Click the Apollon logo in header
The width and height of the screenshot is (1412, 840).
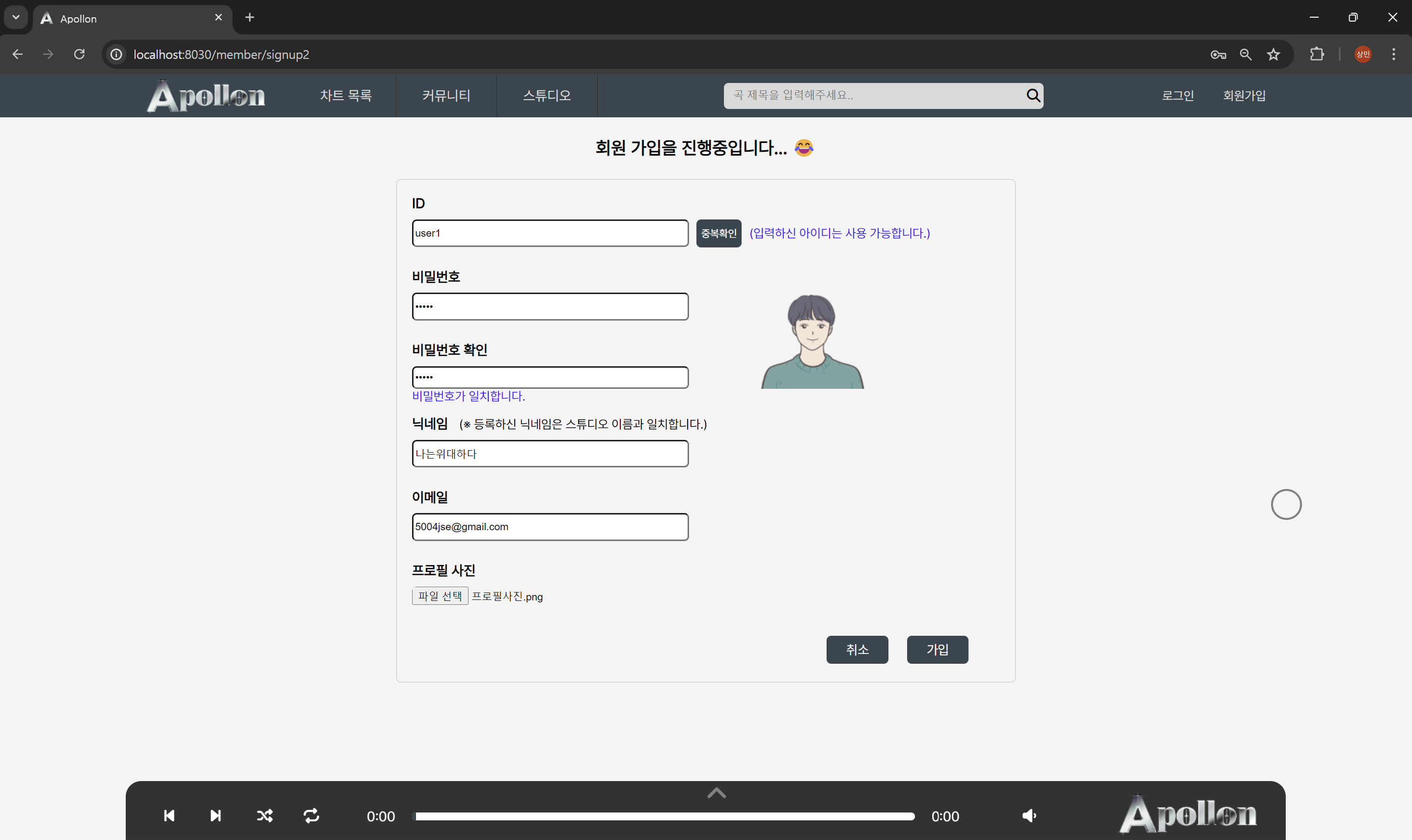pyautogui.click(x=206, y=96)
